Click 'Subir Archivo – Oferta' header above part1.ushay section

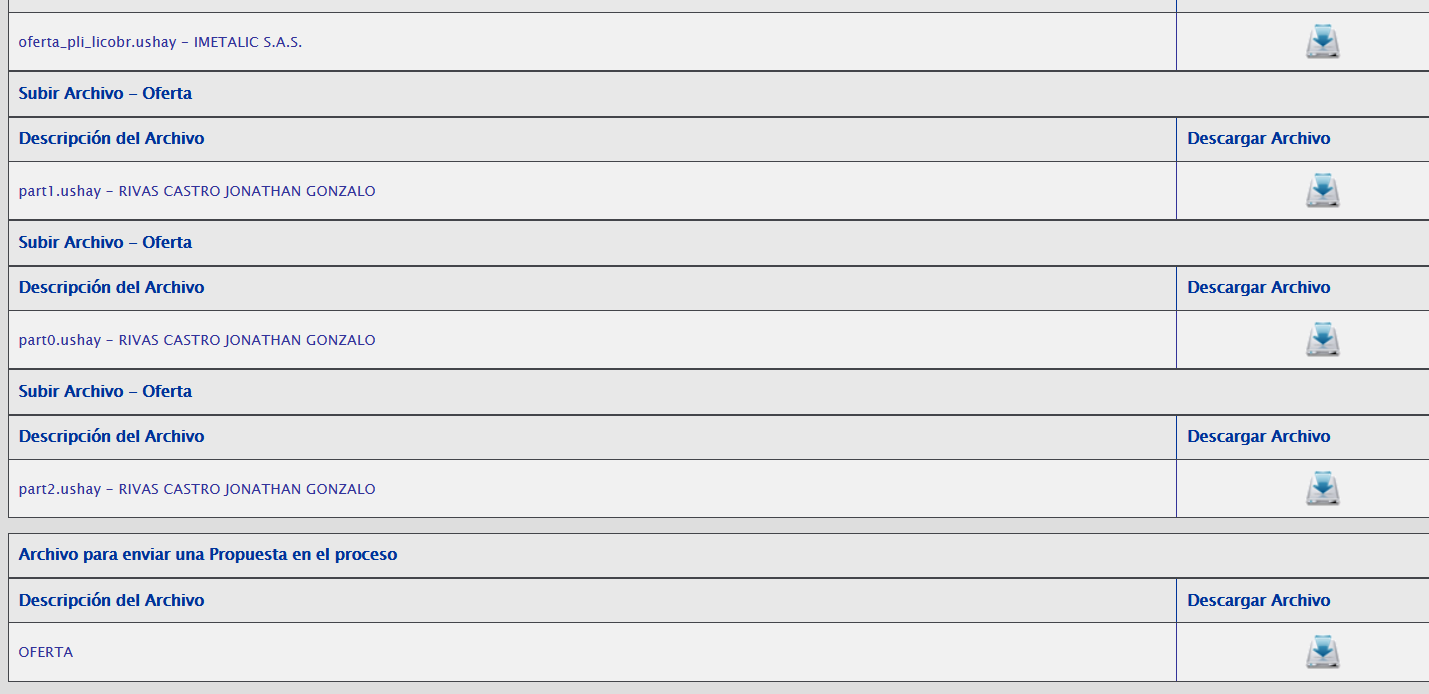(105, 93)
